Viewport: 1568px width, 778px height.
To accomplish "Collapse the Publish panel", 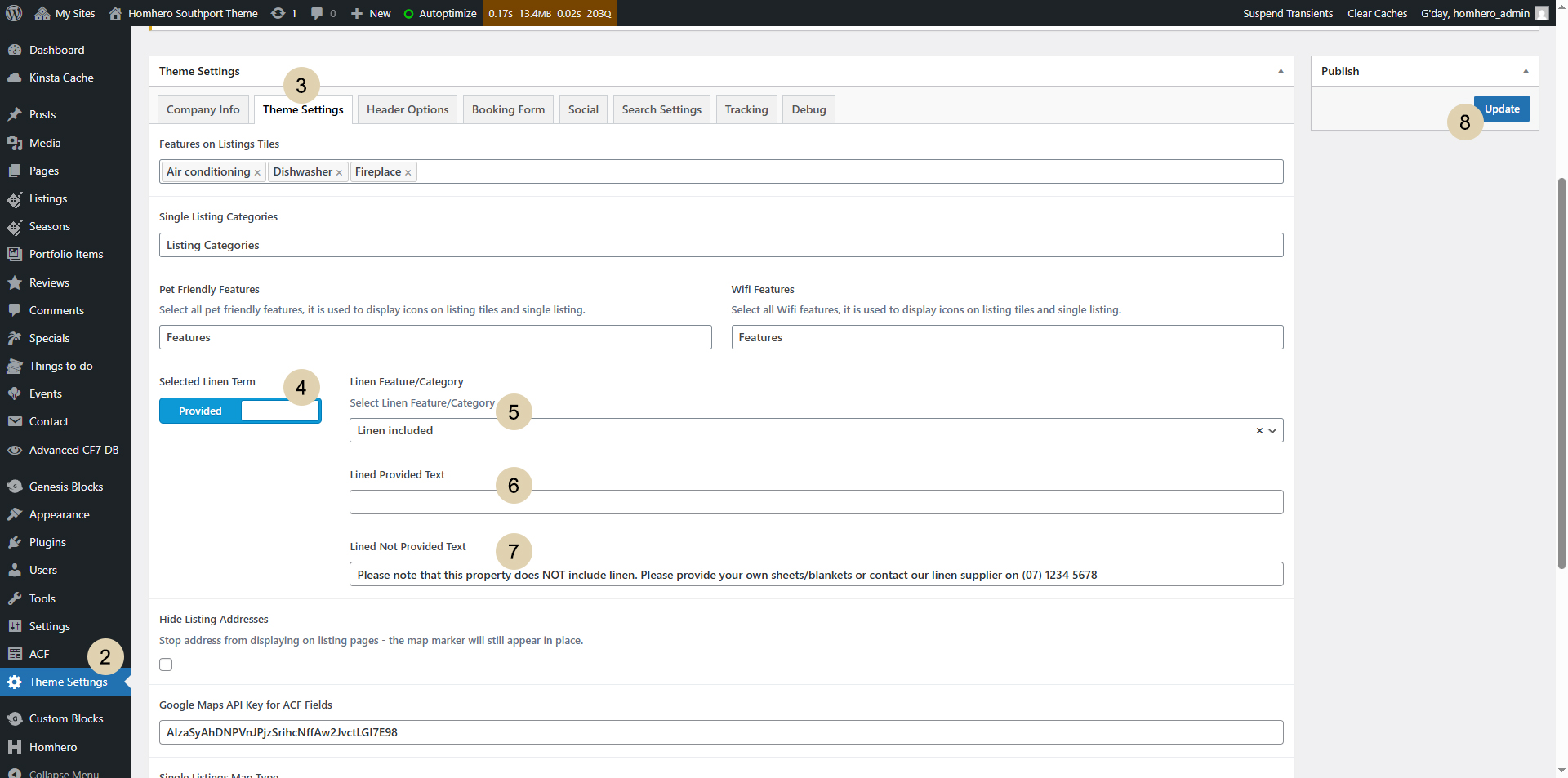I will click(x=1525, y=71).
